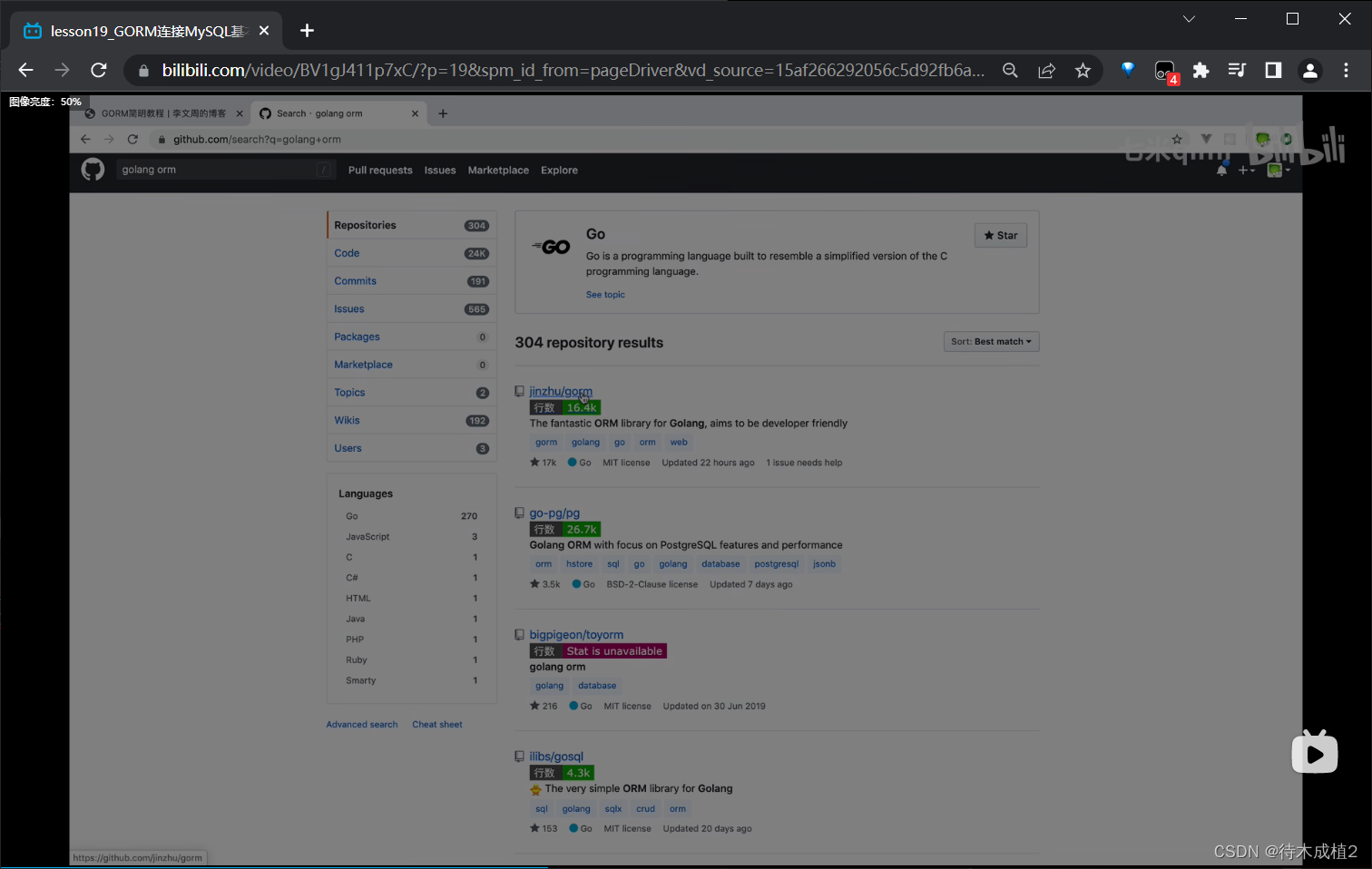The image size is (1372, 869).
Task: Open the Sort: Best match dropdown
Action: click(991, 342)
